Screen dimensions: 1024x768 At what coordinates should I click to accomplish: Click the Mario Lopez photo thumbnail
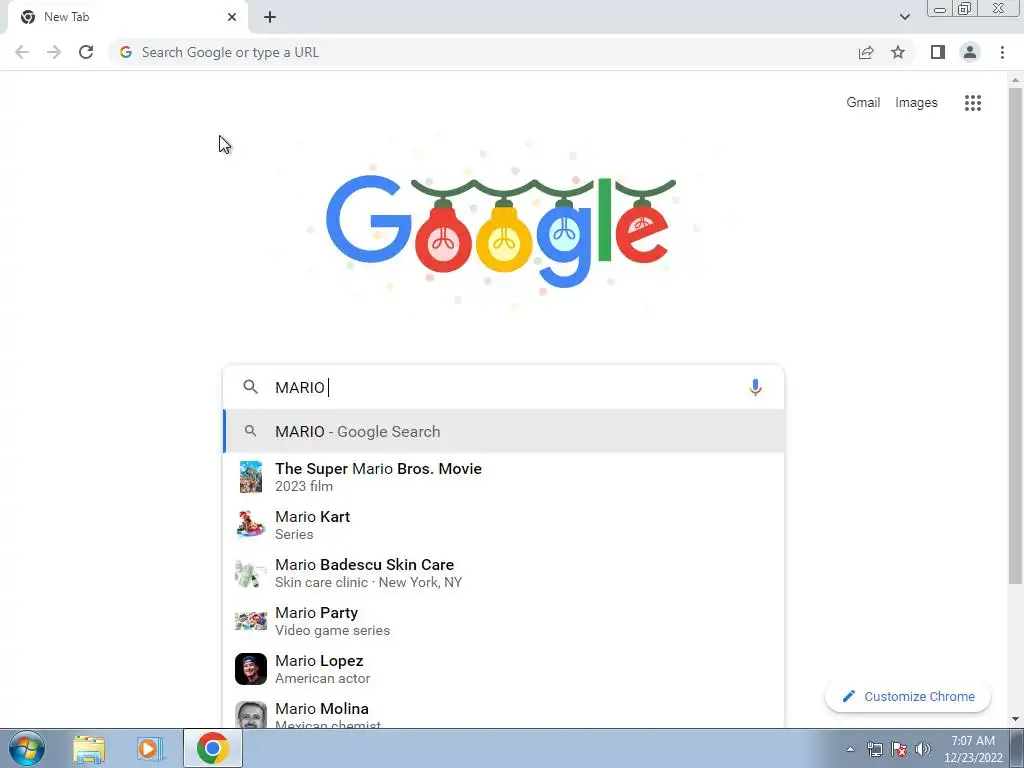(251, 669)
